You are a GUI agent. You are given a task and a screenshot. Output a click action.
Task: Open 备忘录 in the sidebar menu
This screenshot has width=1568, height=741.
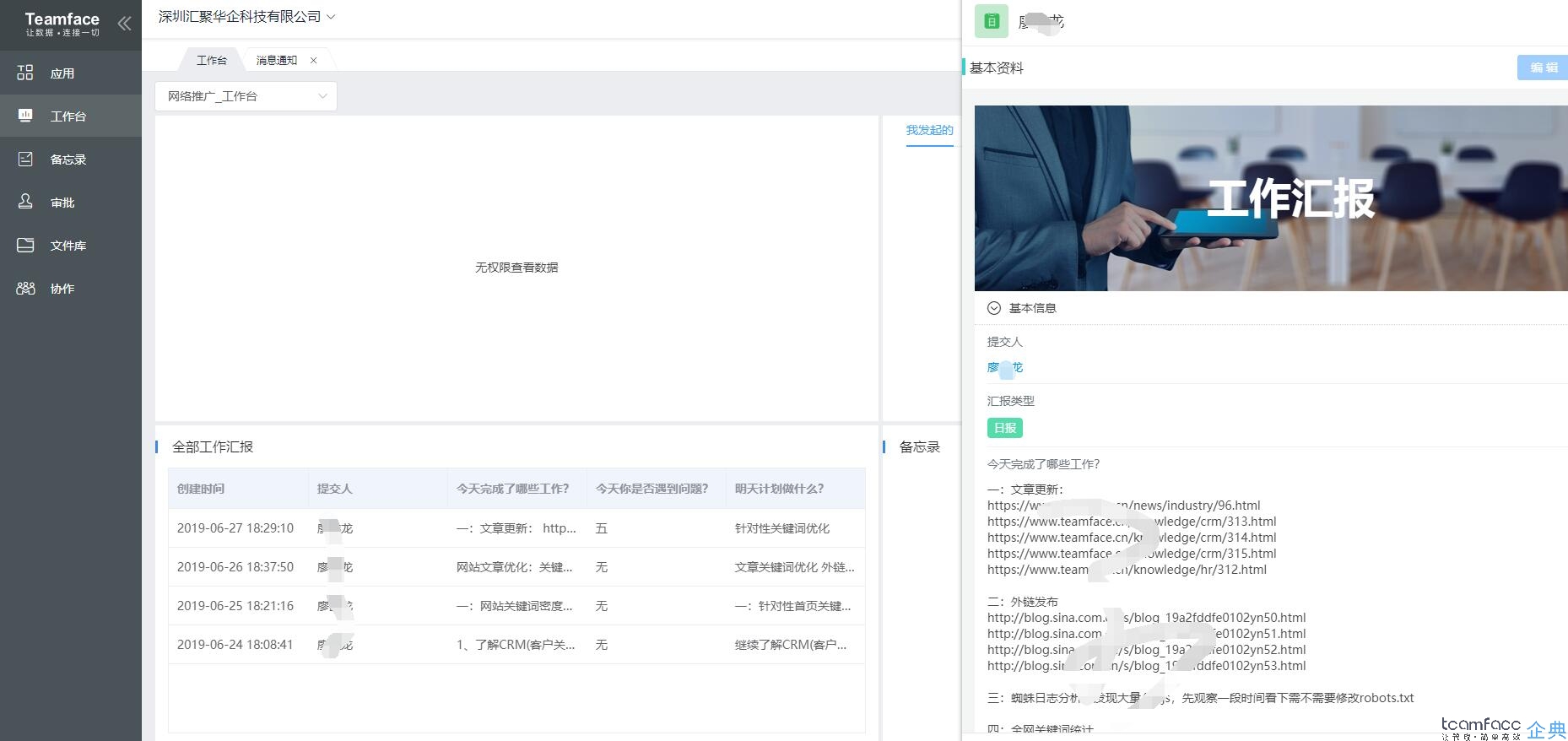coord(71,159)
